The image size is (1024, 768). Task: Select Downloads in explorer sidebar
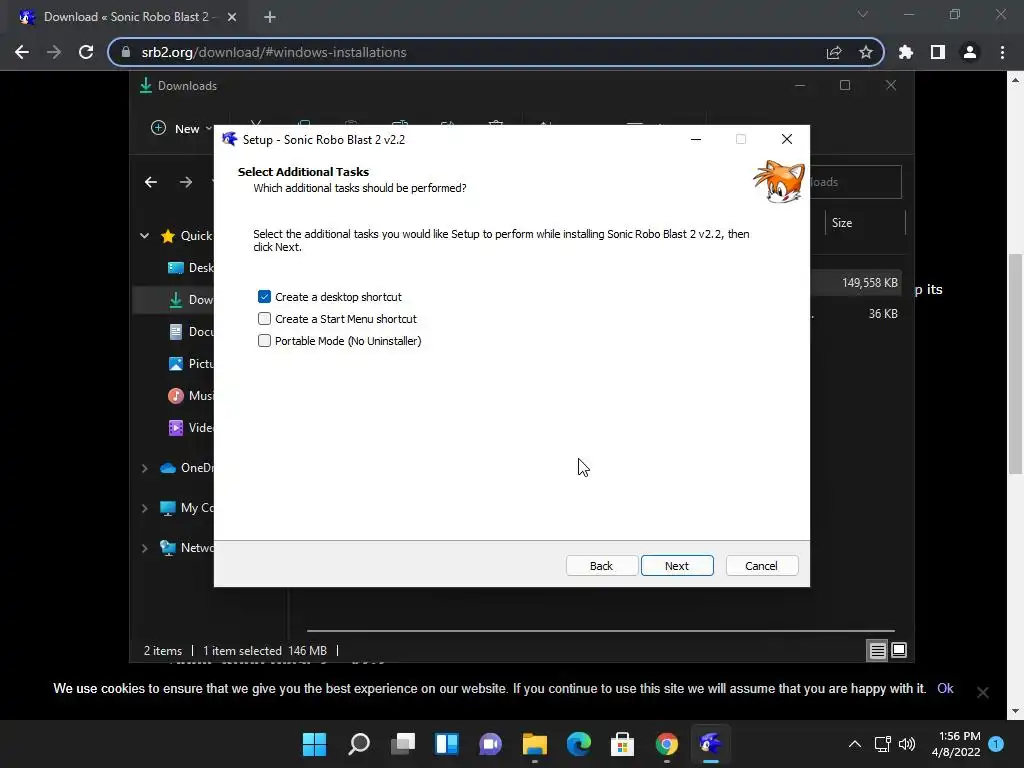[190, 300]
